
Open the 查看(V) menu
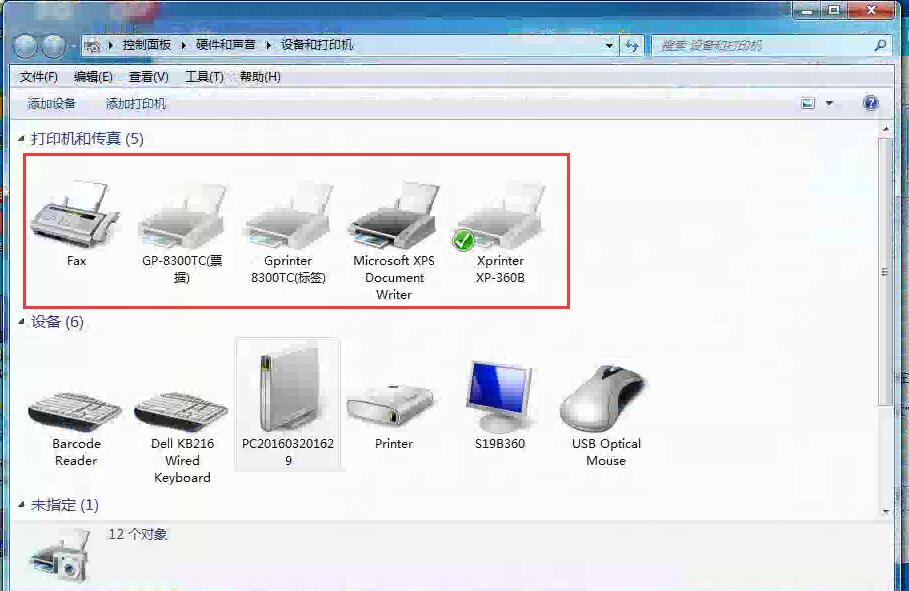pos(148,77)
